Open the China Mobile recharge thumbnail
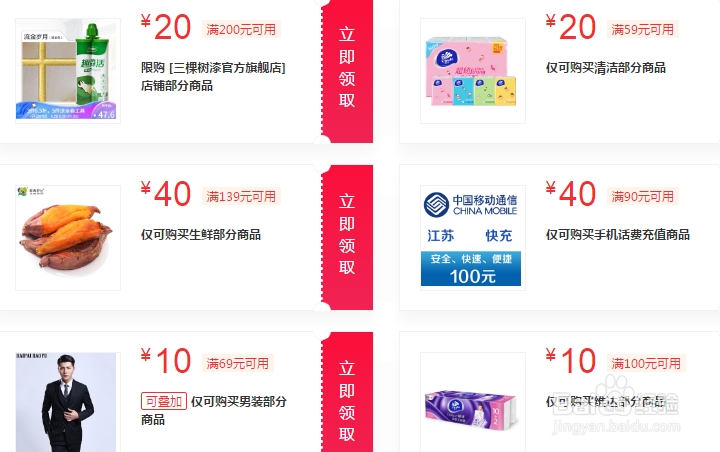The width and height of the screenshot is (720, 452). [x=473, y=238]
